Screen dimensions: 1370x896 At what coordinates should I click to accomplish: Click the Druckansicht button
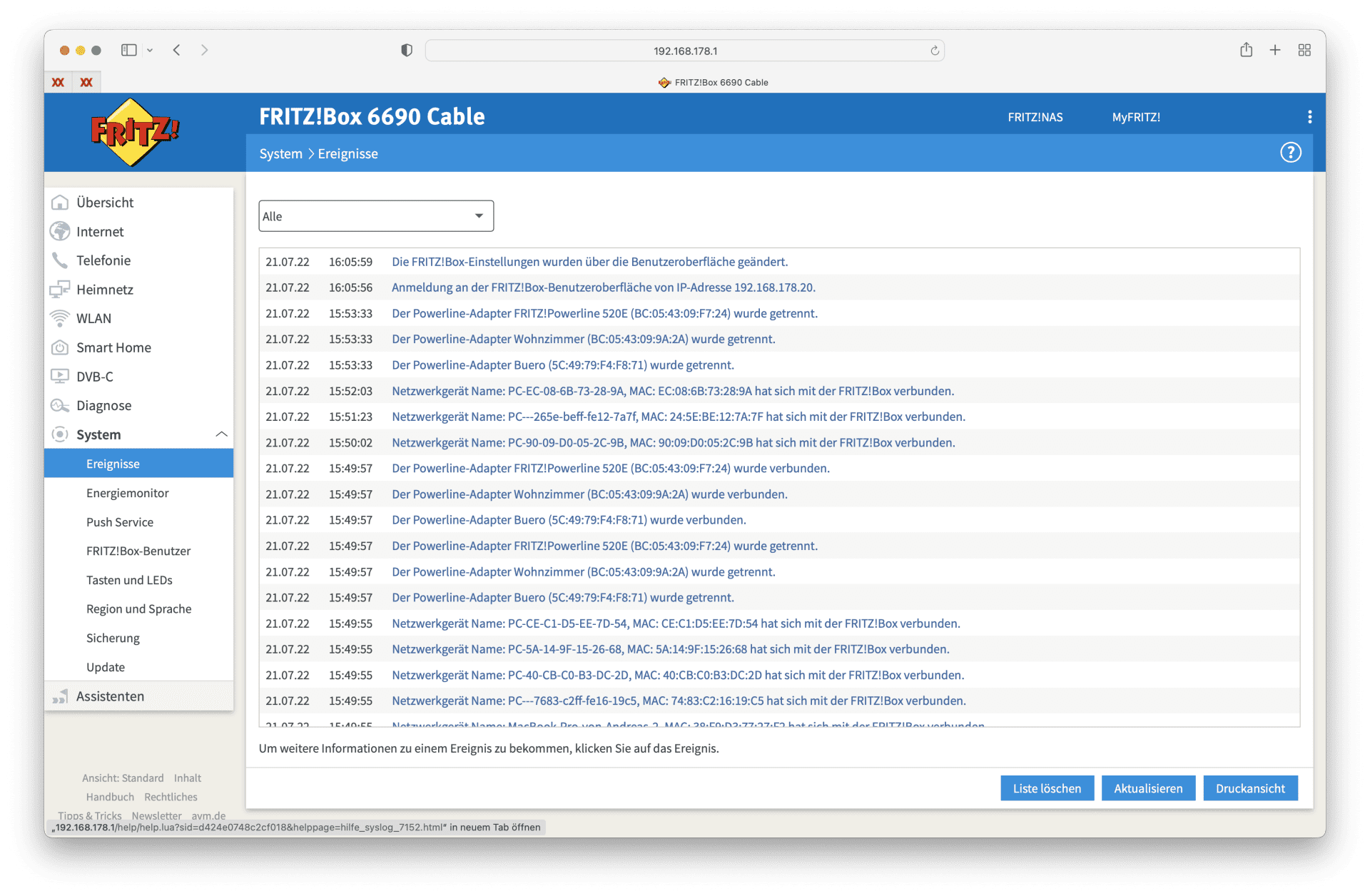[x=1250, y=788]
